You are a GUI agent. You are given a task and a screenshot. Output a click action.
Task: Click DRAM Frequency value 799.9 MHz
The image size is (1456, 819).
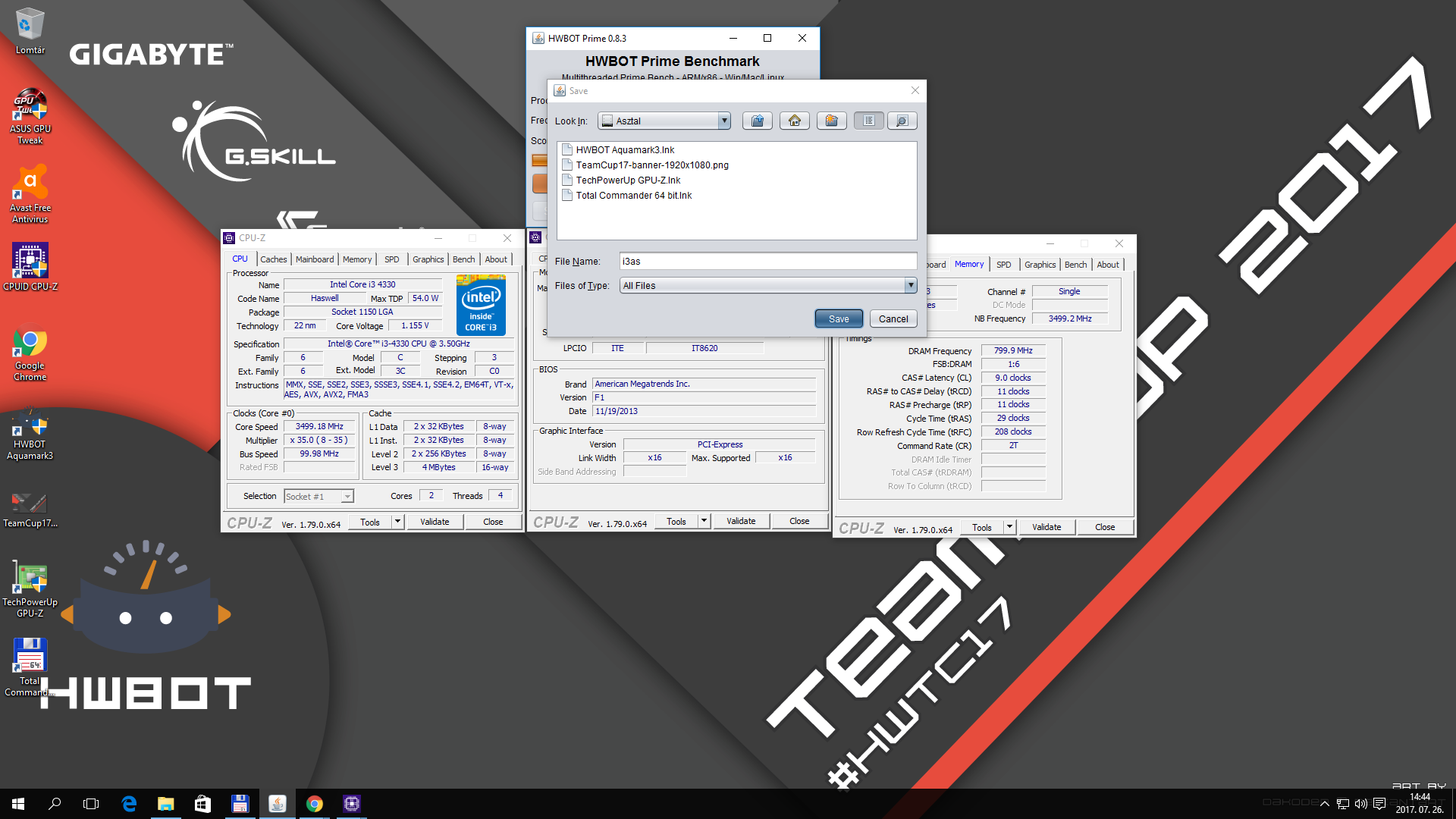1013,350
